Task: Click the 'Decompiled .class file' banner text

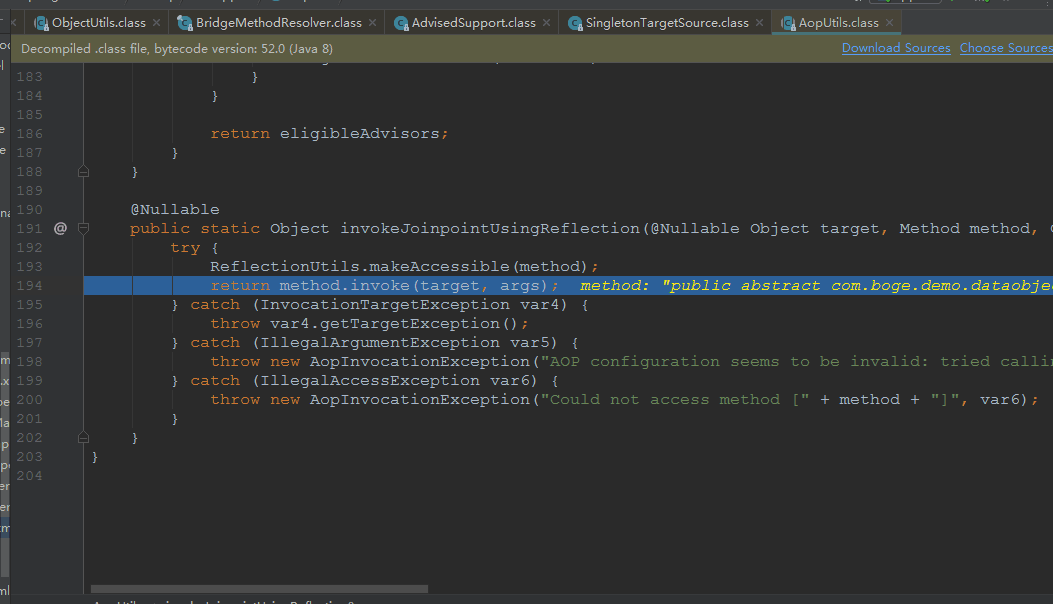Action: pyautogui.click(x=177, y=49)
